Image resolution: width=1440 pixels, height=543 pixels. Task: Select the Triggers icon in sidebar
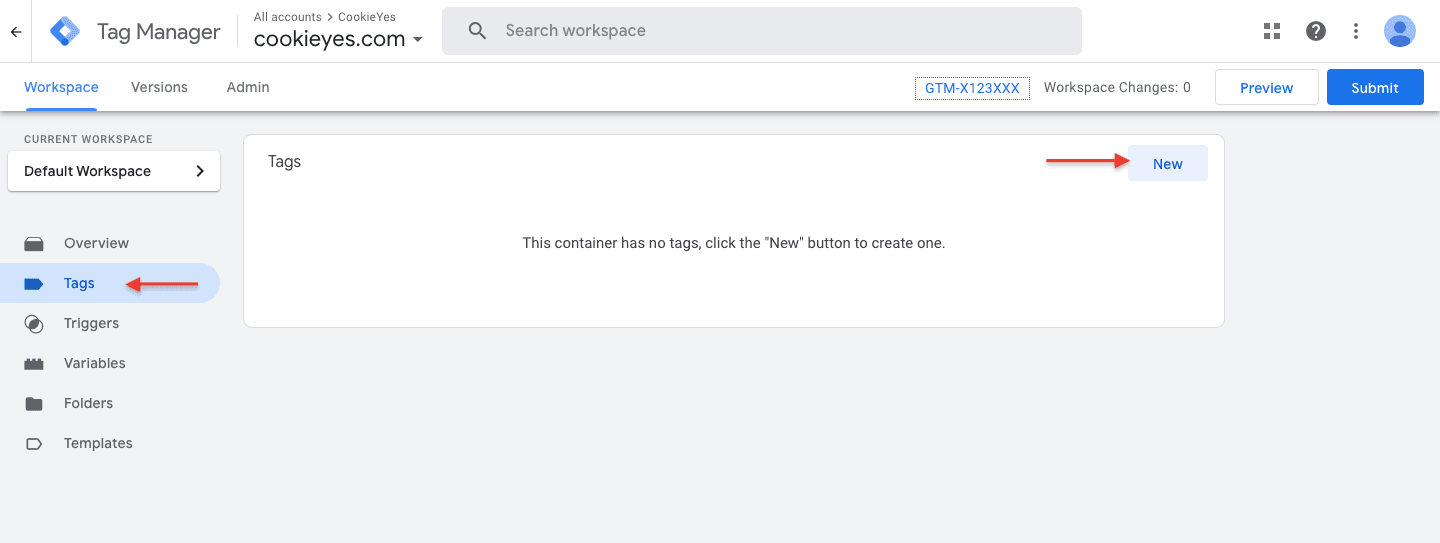pyautogui.click(x=34, y=323)
